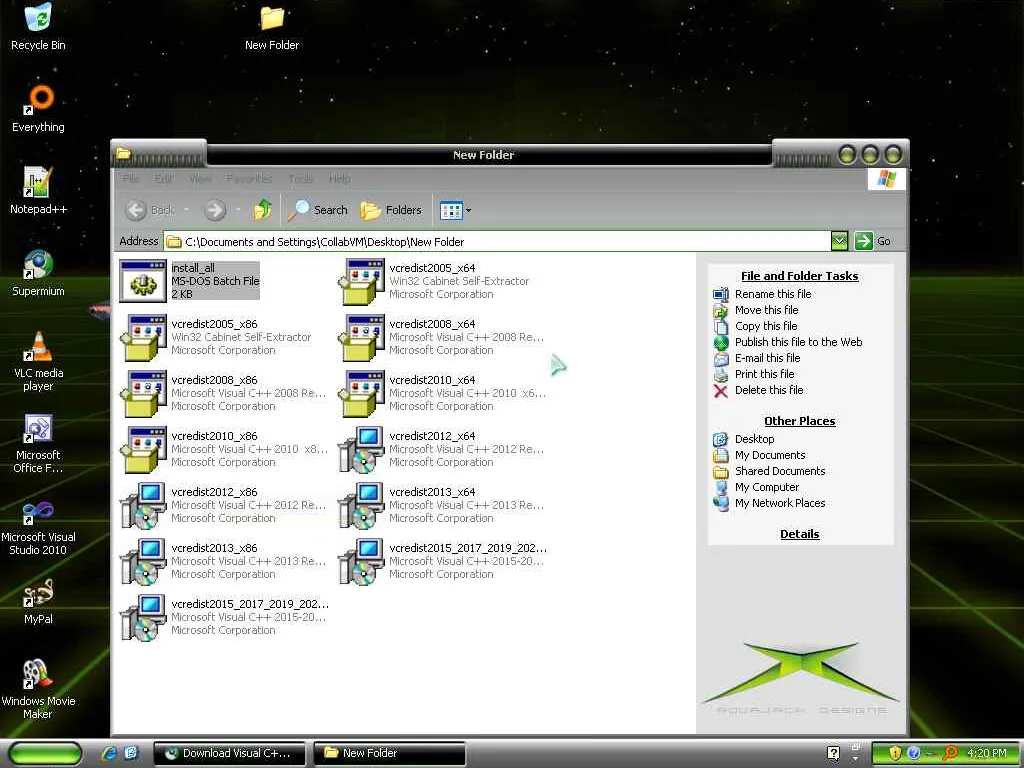Select the MyPal desktop shortcut
Viewport: 1024px width, 768px height.
(x=38, y=601)
